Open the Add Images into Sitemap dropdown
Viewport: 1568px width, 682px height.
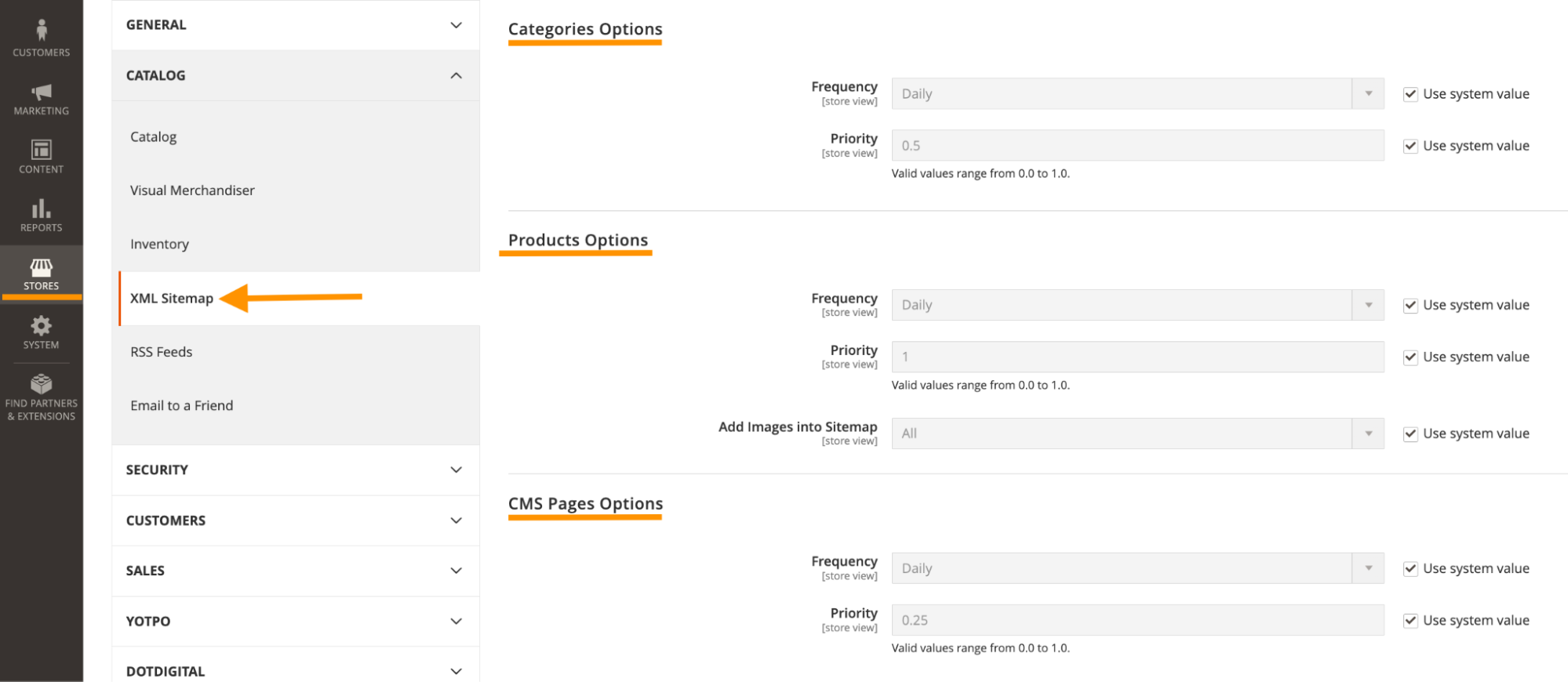[1368, 433]
